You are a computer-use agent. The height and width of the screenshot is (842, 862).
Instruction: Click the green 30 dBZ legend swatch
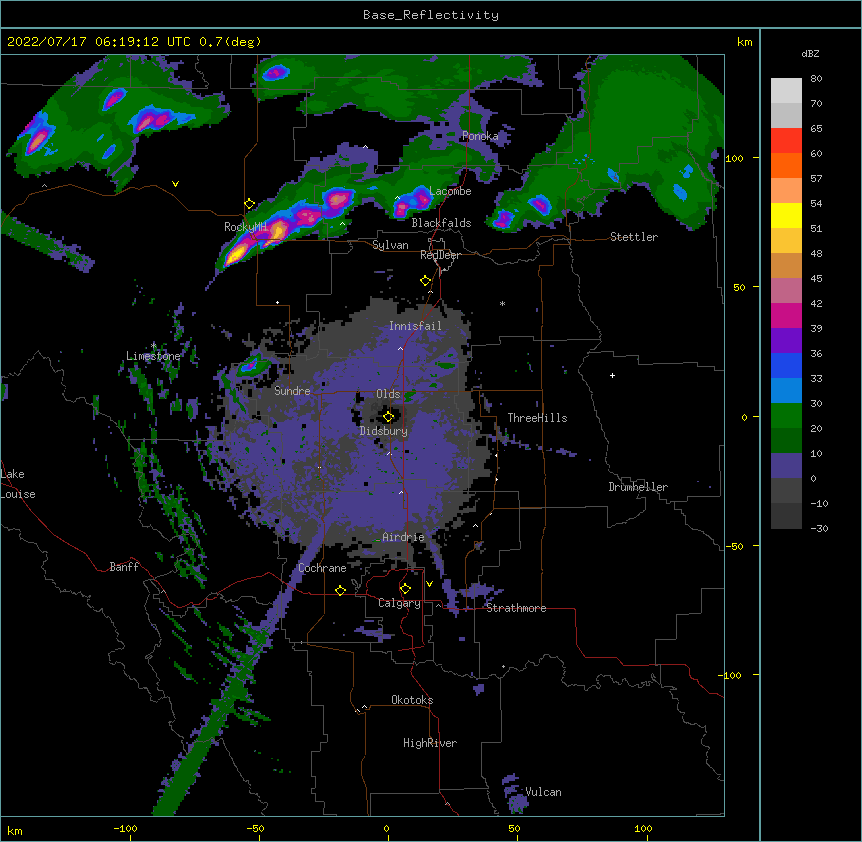click(786, 416)
